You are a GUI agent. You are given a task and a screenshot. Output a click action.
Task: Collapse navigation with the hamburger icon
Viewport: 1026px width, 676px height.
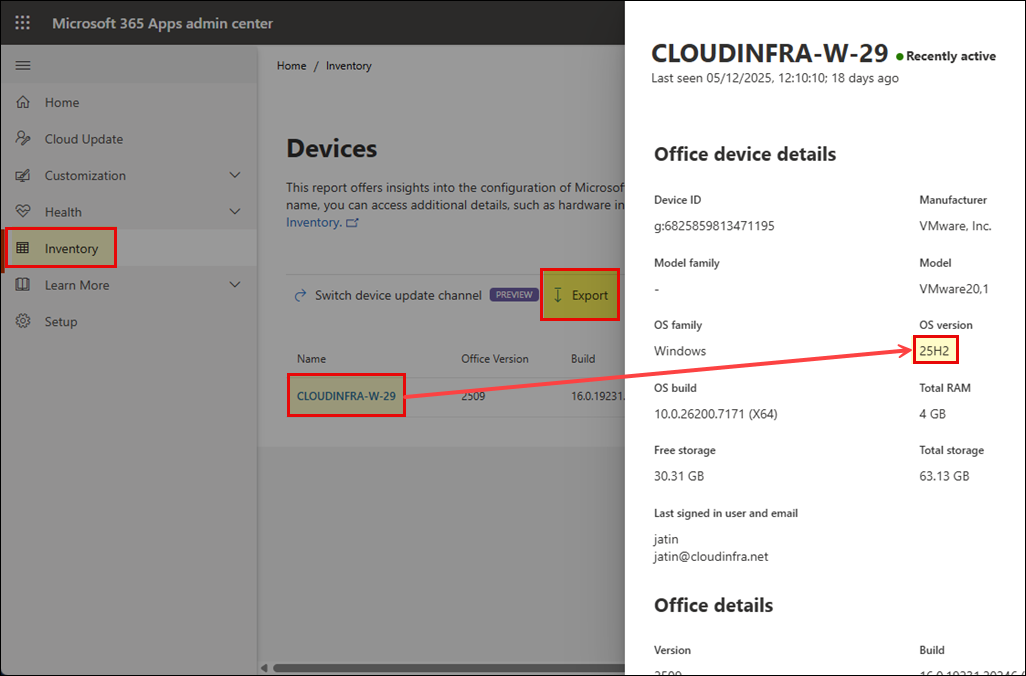pos(22,65)
